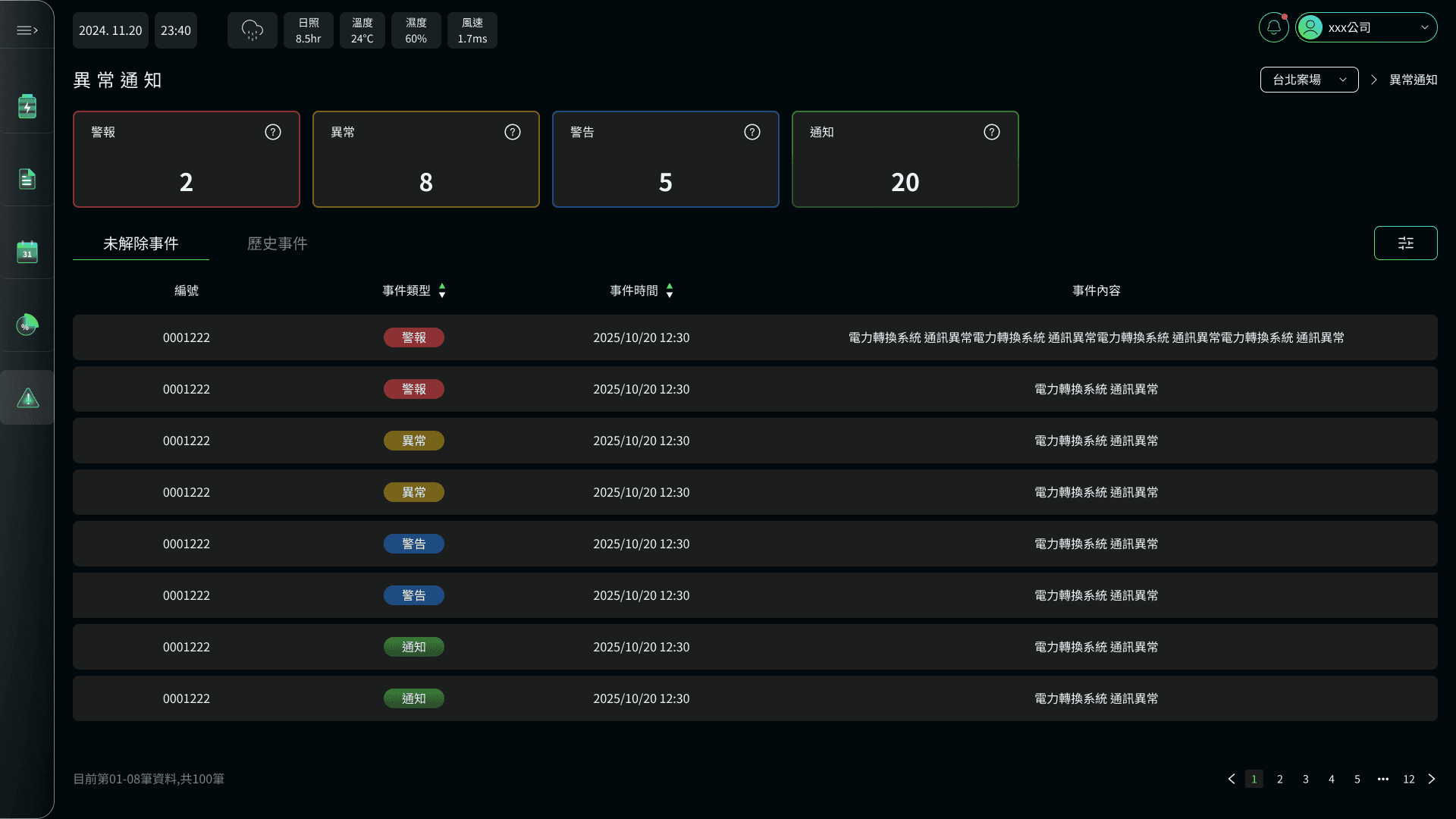Open the xxx公司 account dropdown
This screenshot has height=819, width=1456.
tap(1367, 27)
